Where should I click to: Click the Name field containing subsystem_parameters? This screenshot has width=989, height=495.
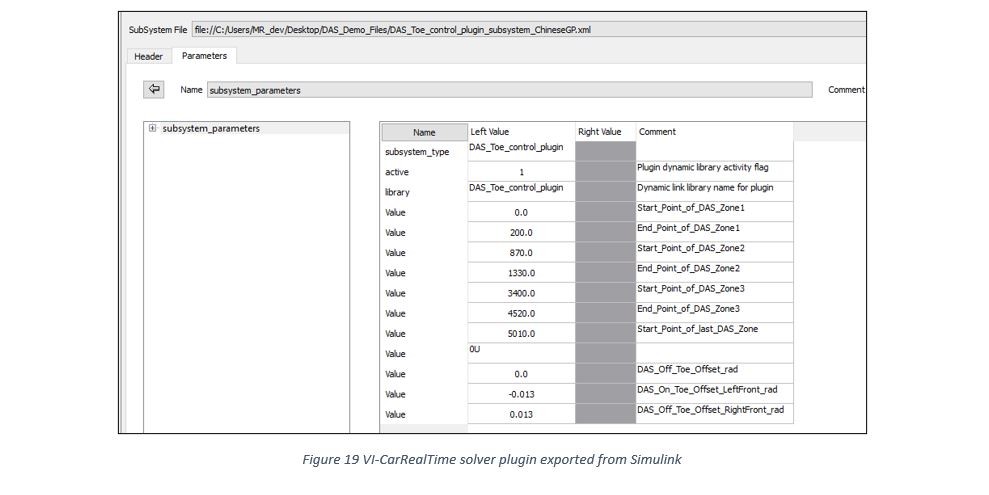(509, 90)
